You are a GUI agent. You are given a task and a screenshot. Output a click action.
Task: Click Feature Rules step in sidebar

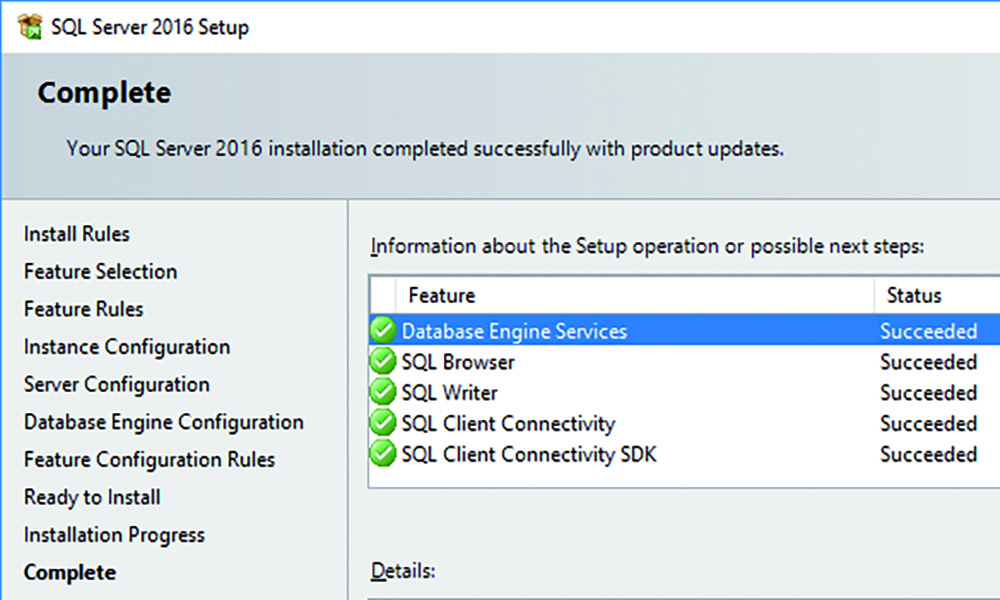click(x=84, y=309)
